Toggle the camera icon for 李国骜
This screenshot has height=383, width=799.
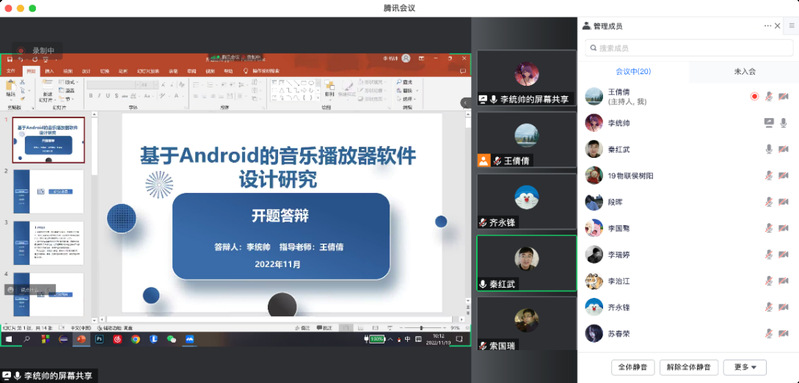(x=783, y=228)
